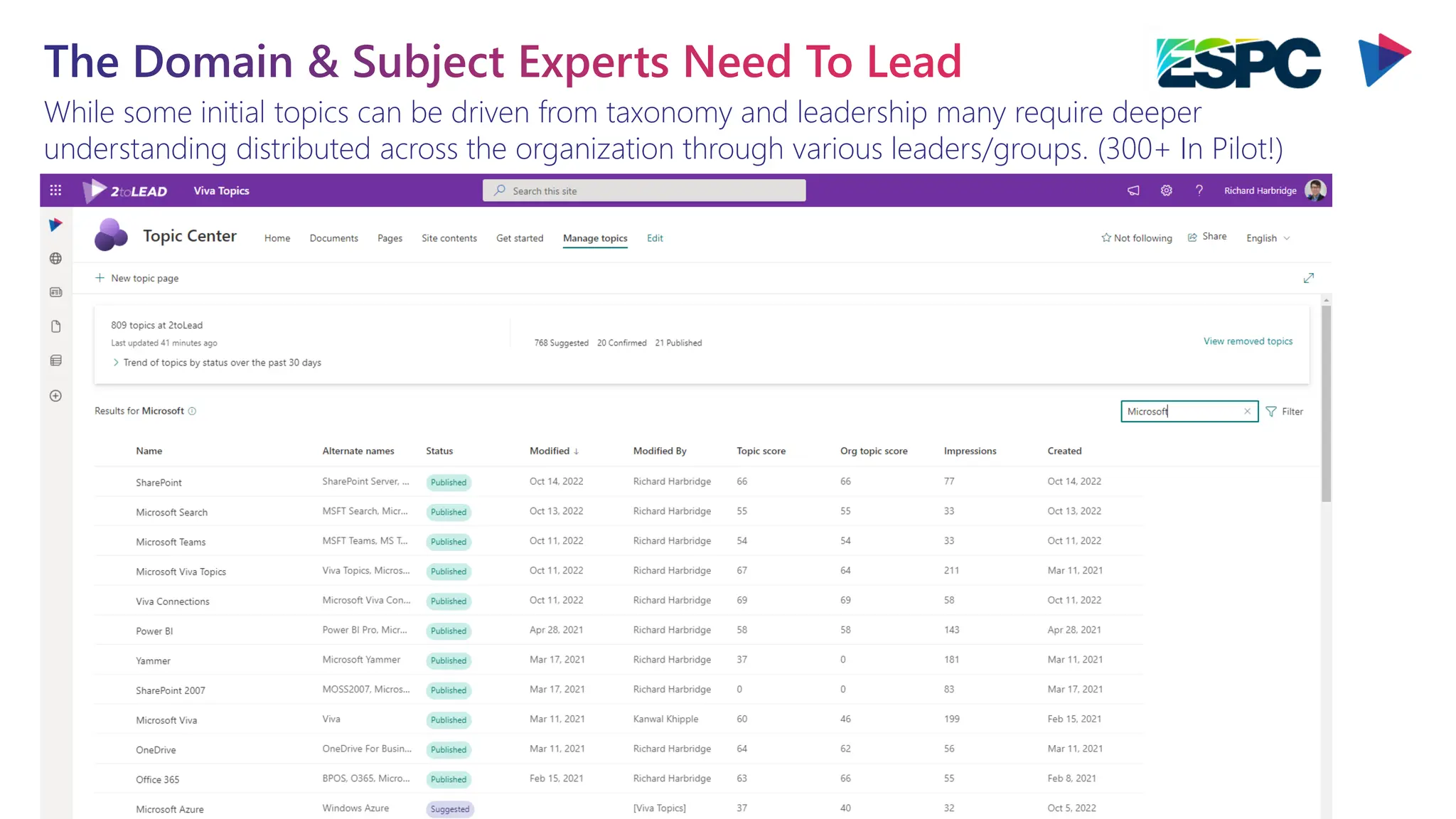1456x819 pixels.
Task: Open the Yammer topic
Action: (153, 661)
